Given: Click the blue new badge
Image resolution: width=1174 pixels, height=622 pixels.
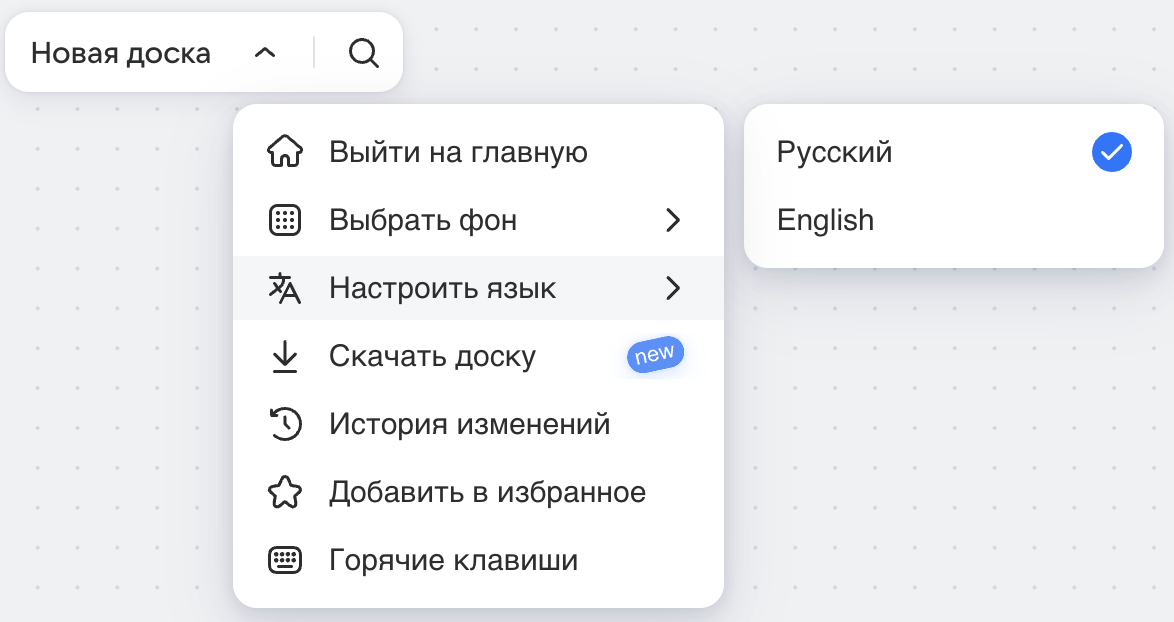Looking at the screenshot, I should (x=655, y=355).
